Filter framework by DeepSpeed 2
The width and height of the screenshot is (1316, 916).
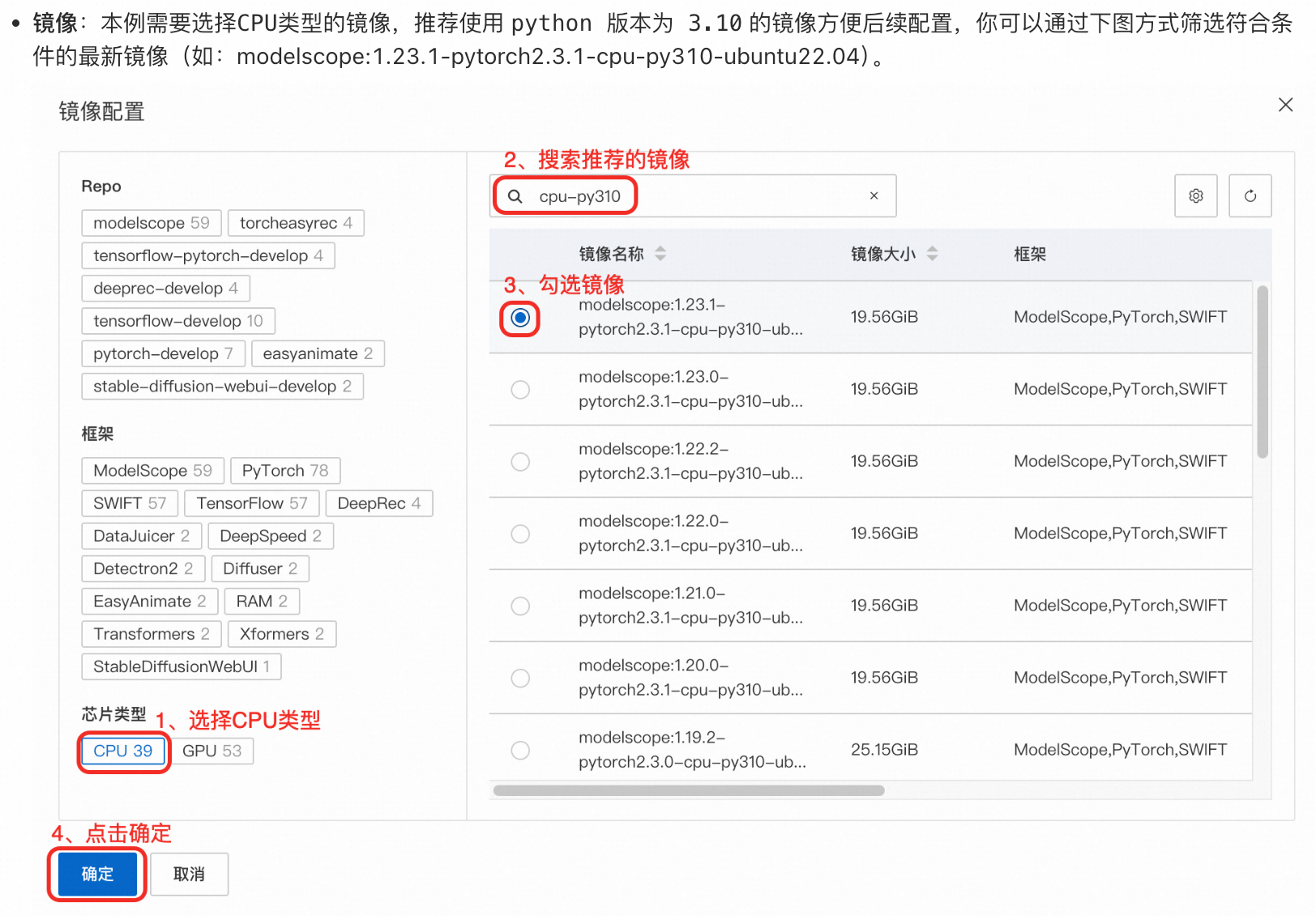(271, 536)
